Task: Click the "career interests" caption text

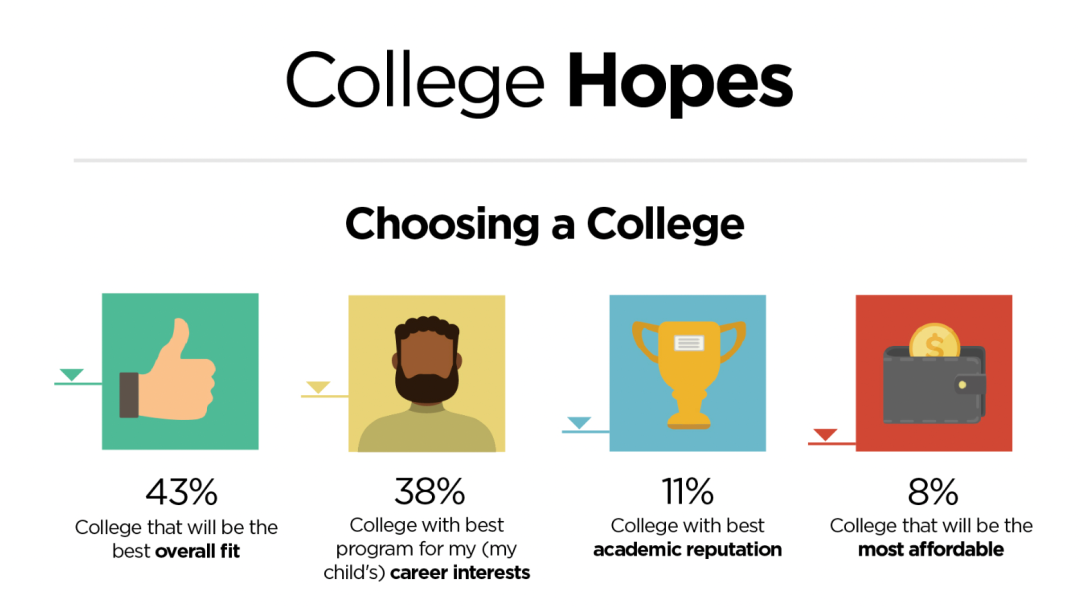Action: (x=460, y=573)
